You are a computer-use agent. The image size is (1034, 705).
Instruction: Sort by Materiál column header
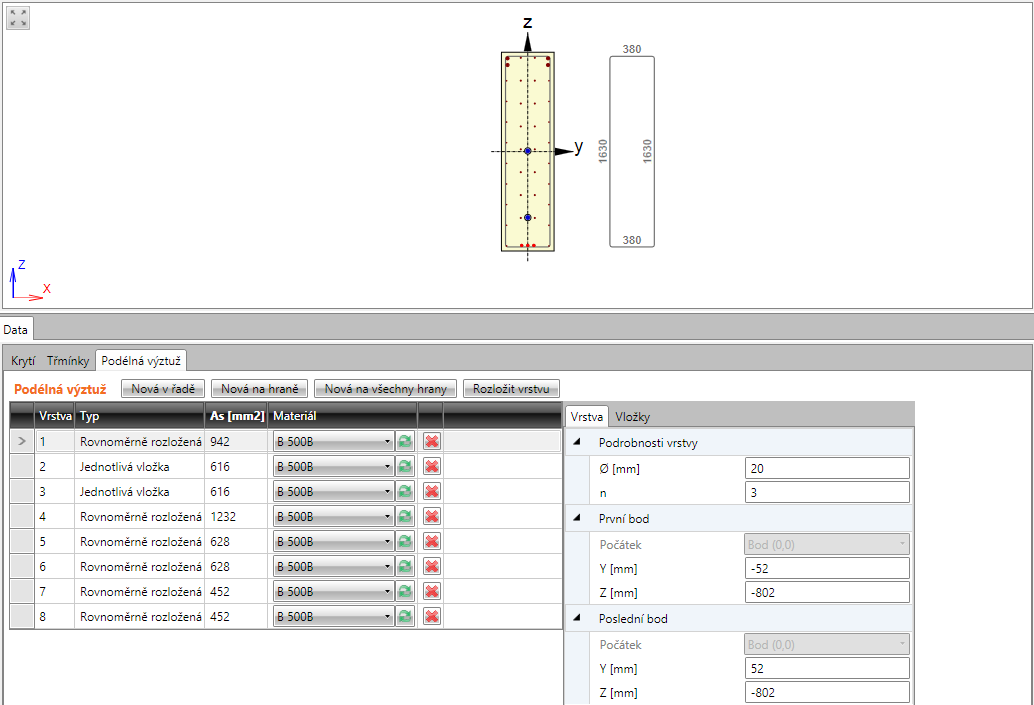click(343, 415)
